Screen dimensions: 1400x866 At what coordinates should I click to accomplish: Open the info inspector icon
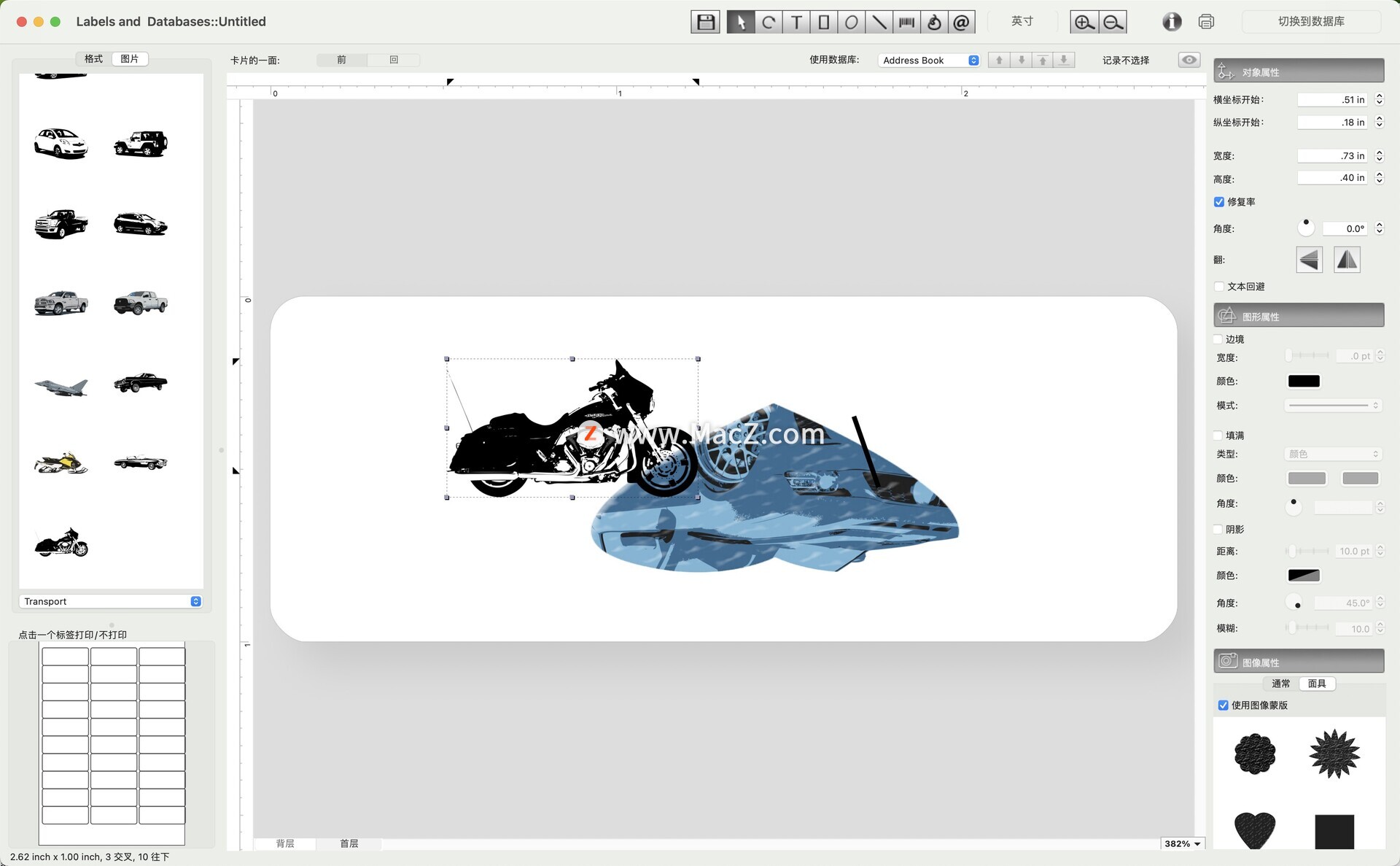(1172, 22)
